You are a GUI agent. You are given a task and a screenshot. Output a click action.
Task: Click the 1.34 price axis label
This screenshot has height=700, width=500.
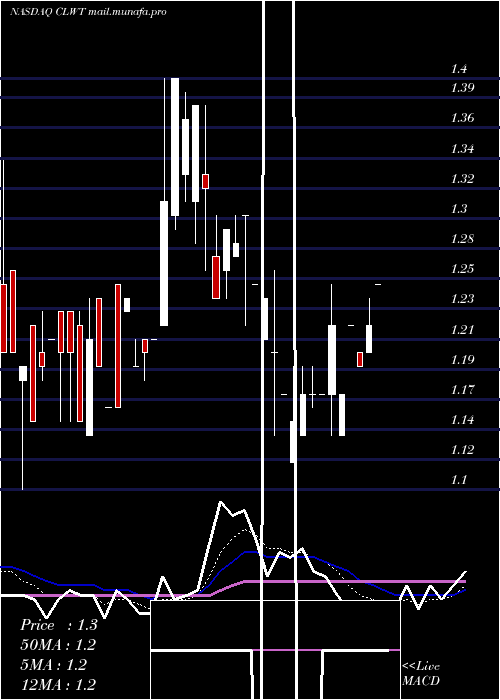[x=462, y=149]
